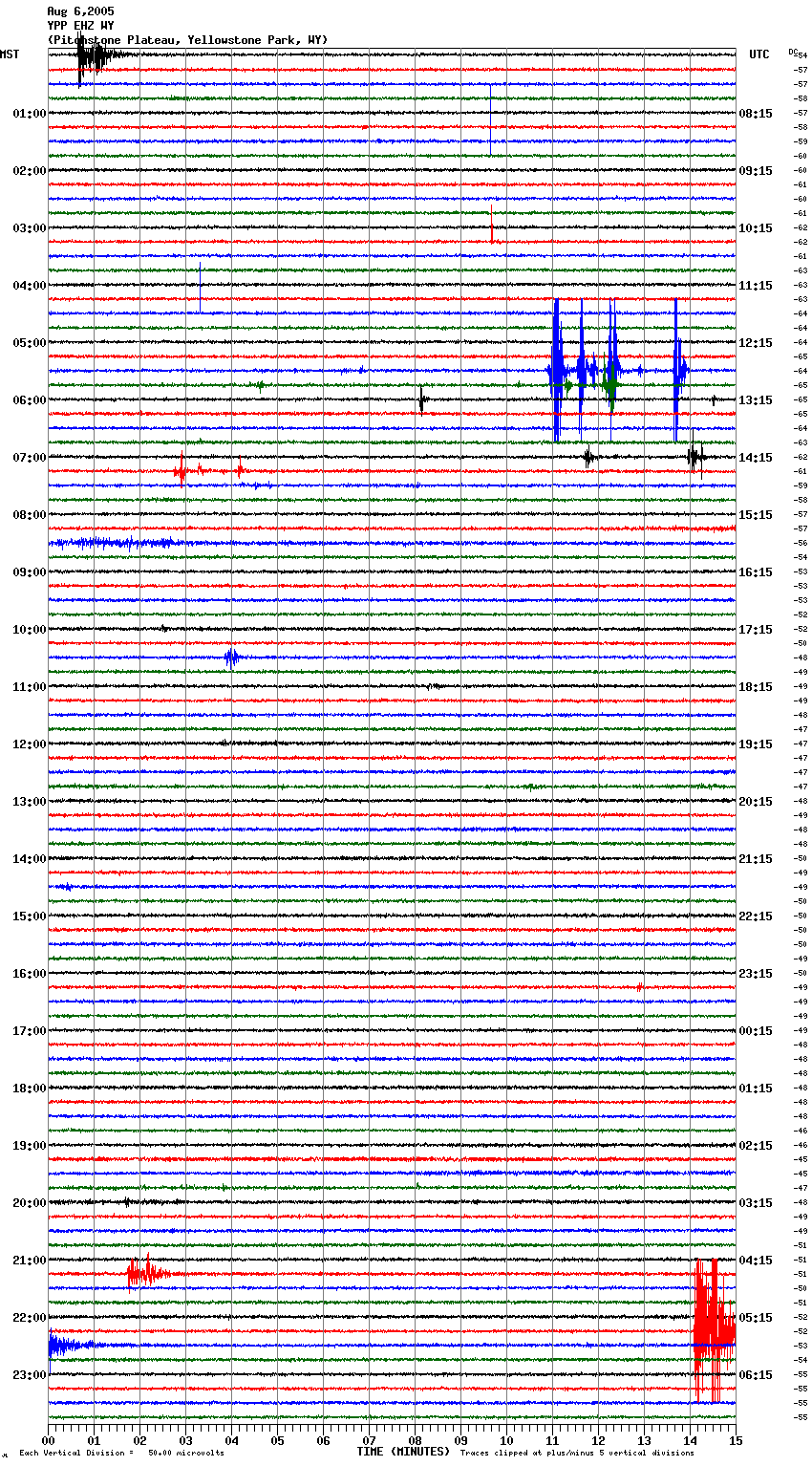Click the "20:15" UTC time label
Image resolution: width=812 pixels, height=1466 pixels.
(756, 802)
